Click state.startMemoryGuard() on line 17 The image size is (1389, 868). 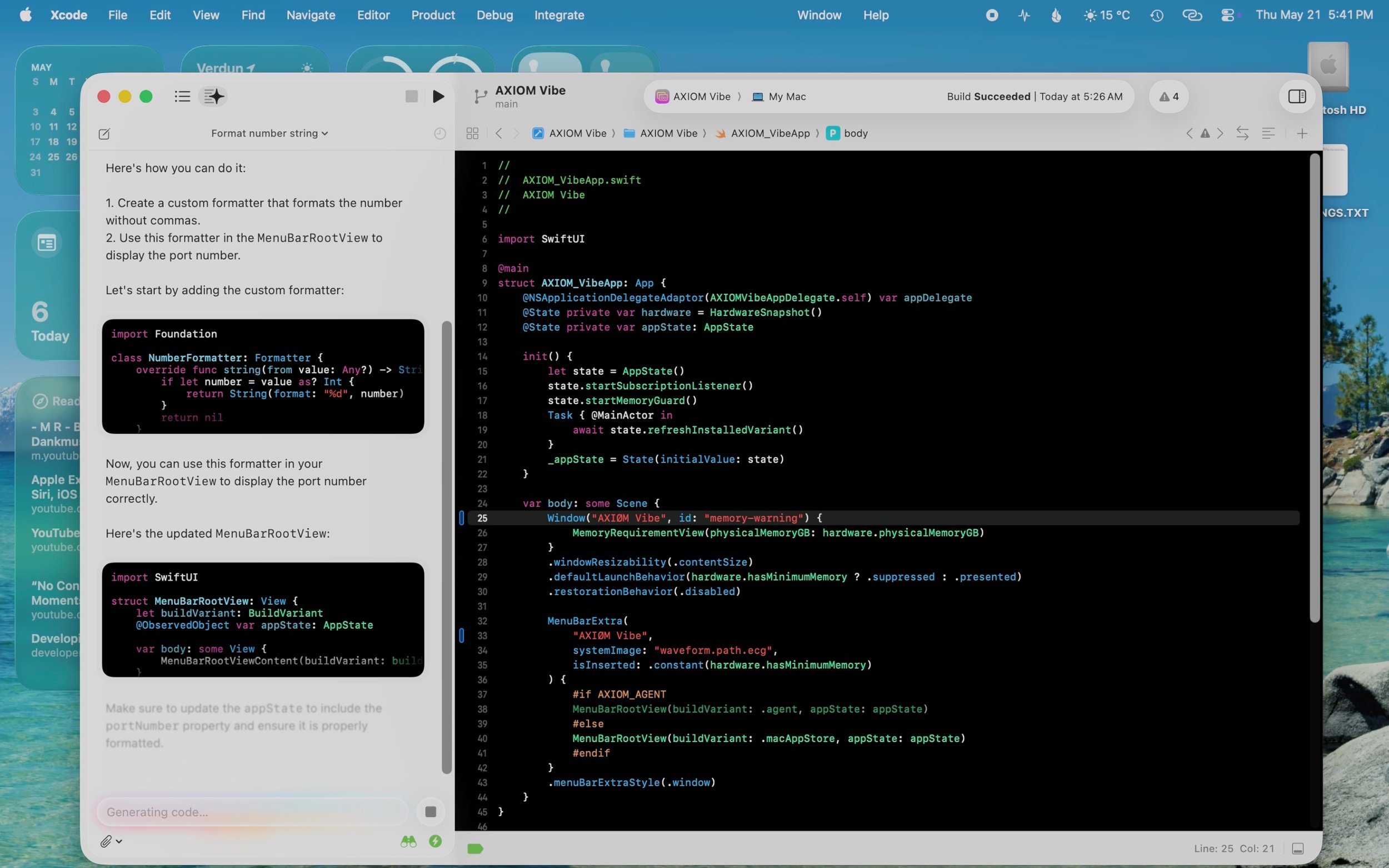[x=622, y=401]
